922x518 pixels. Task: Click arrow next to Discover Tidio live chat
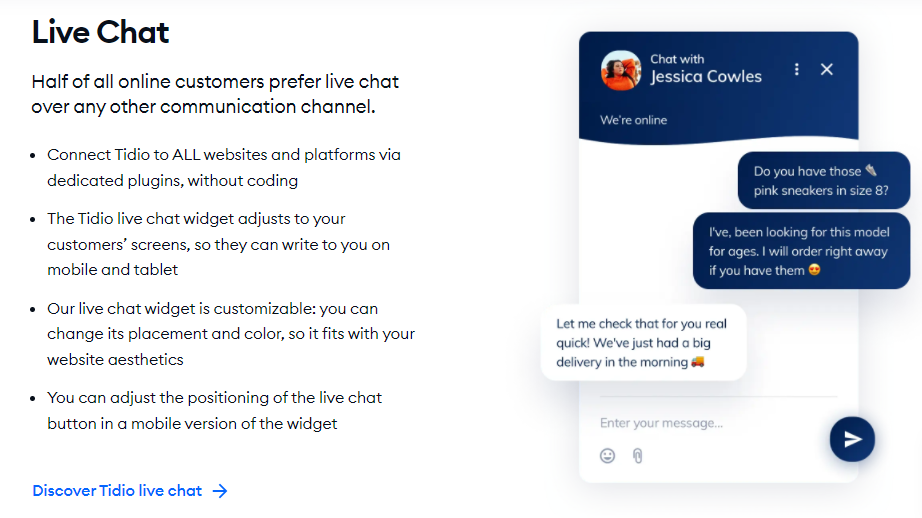click(x=220, y=491)
